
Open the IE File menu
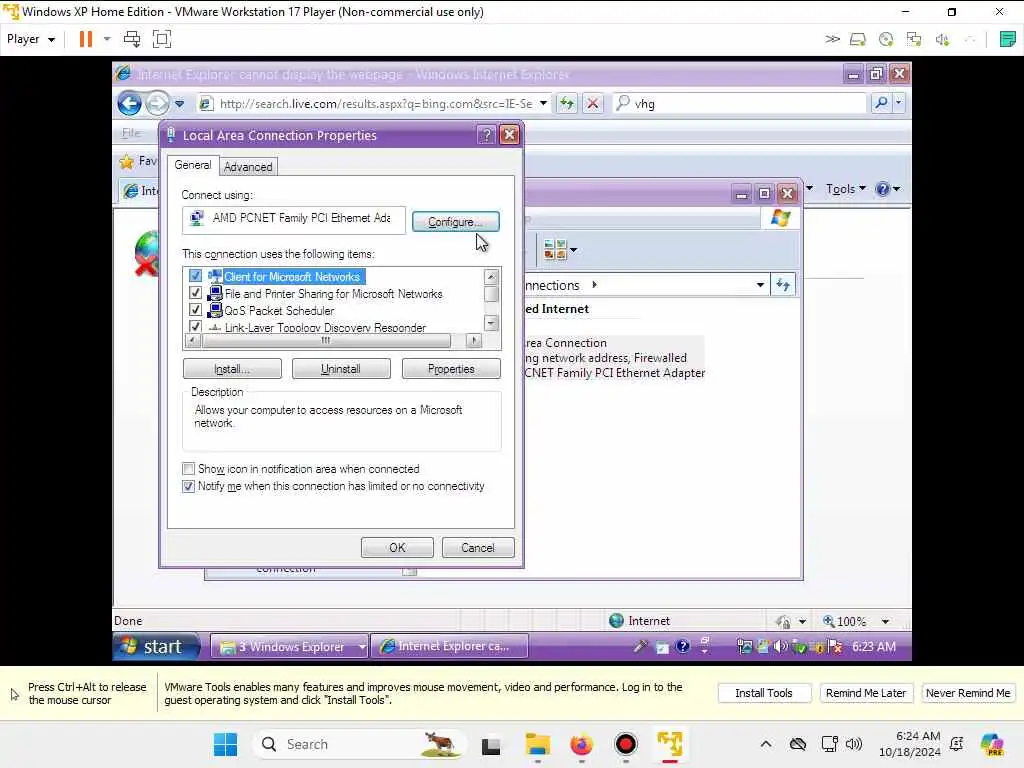tap(131, 133)
